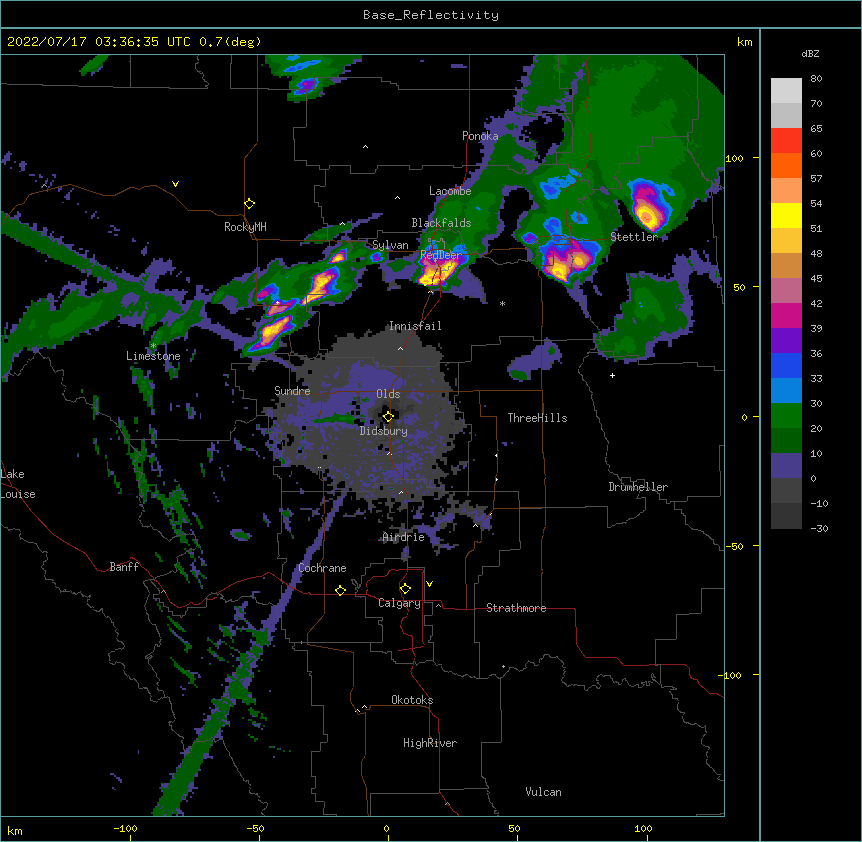862x842 pixels.
Task: Click the HighRiver label
Action: click(430, 743)
